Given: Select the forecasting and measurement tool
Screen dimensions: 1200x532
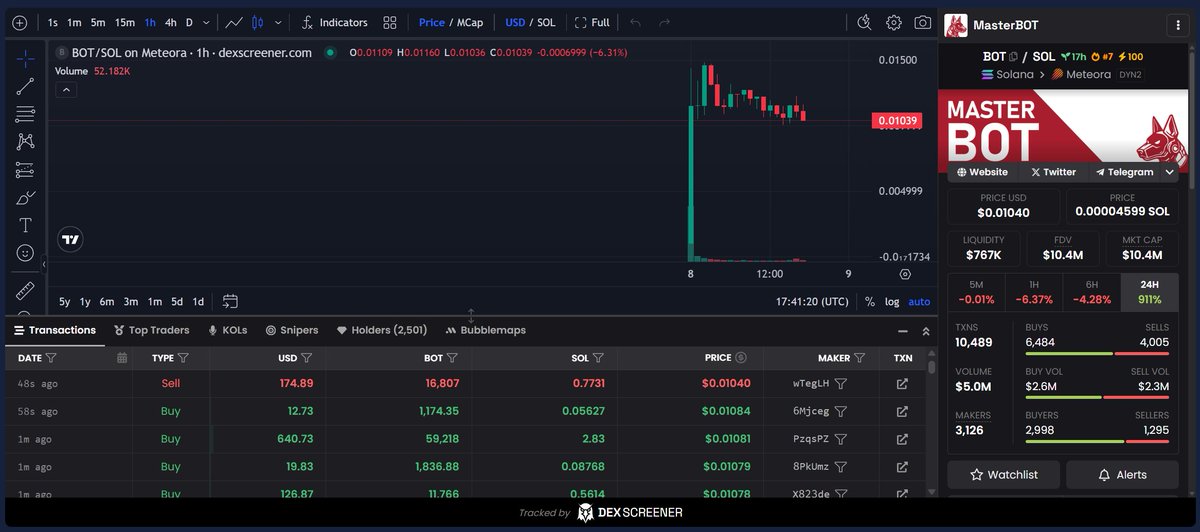Looking at the screenshot, I should coord(26,170).
